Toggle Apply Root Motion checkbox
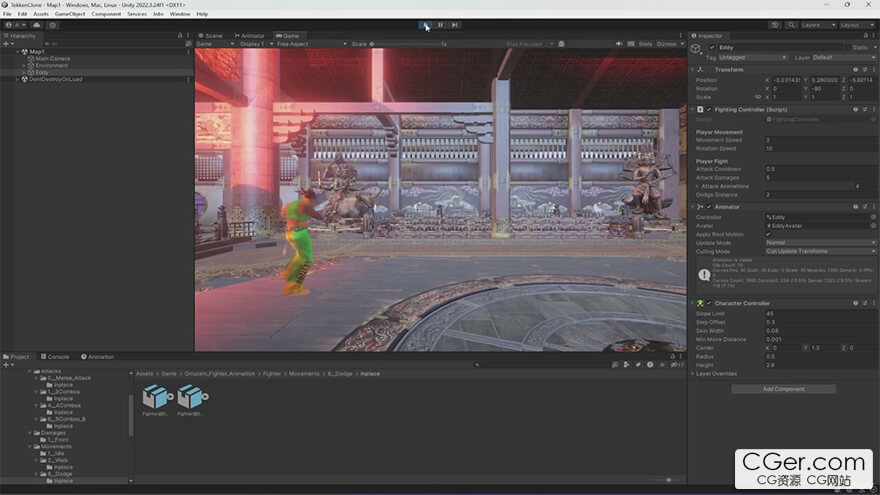This screenshot has width=880, height=495. pos(768,235)
